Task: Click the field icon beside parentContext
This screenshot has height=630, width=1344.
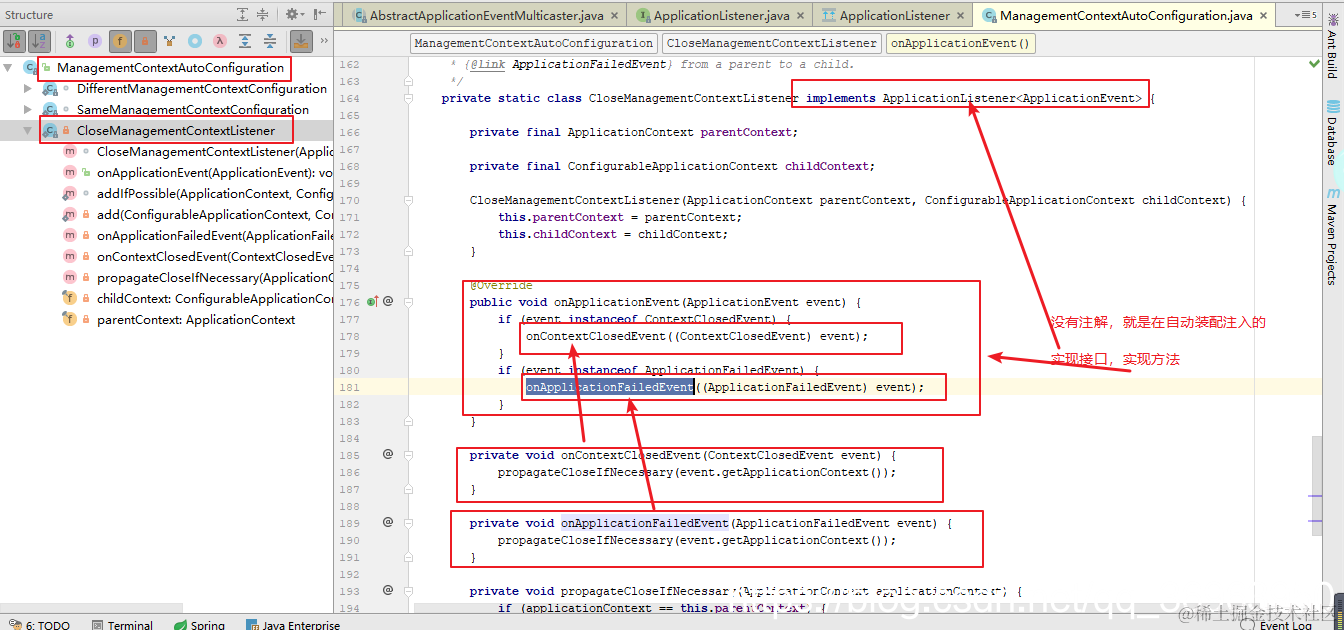Action: (x=69, y=320)
